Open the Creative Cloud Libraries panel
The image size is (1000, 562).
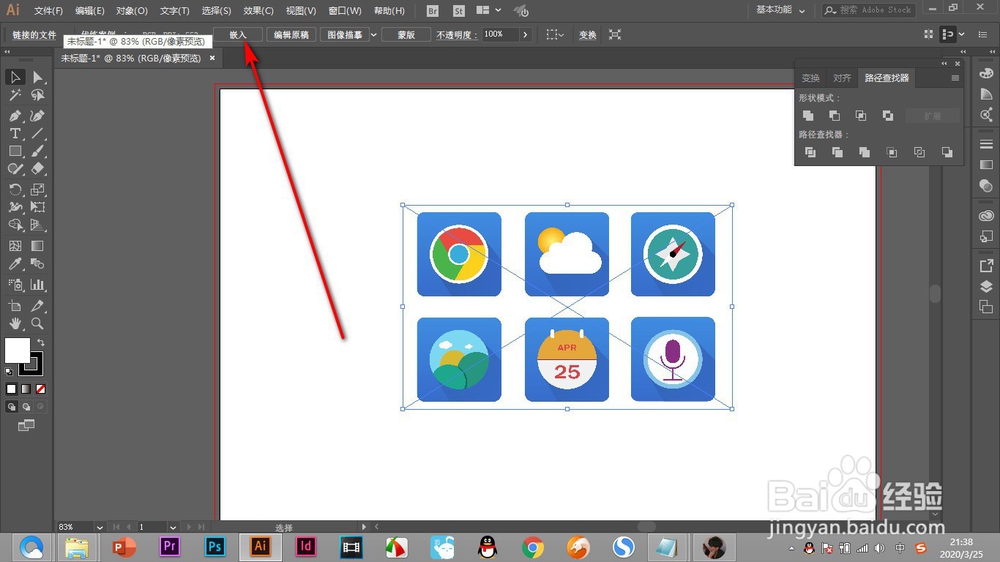point(986,216)
